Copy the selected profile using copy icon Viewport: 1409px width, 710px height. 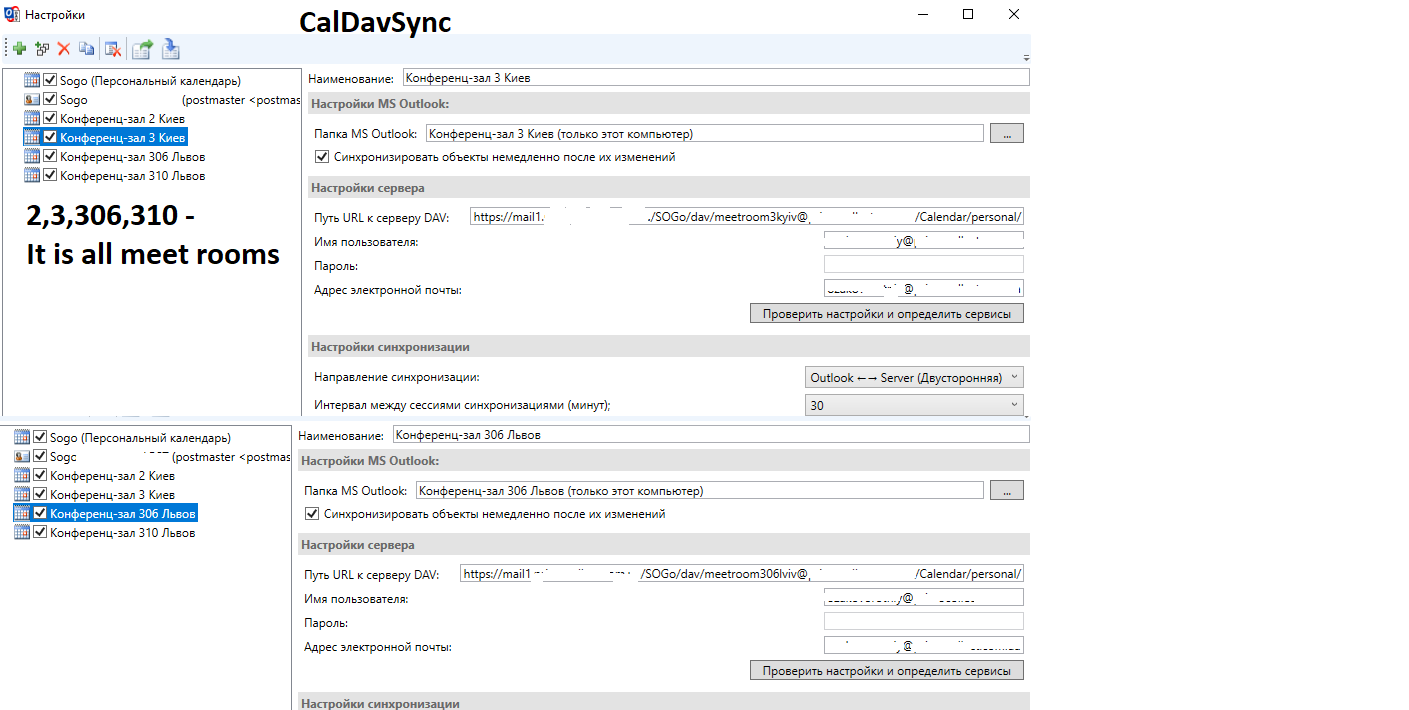87,48
